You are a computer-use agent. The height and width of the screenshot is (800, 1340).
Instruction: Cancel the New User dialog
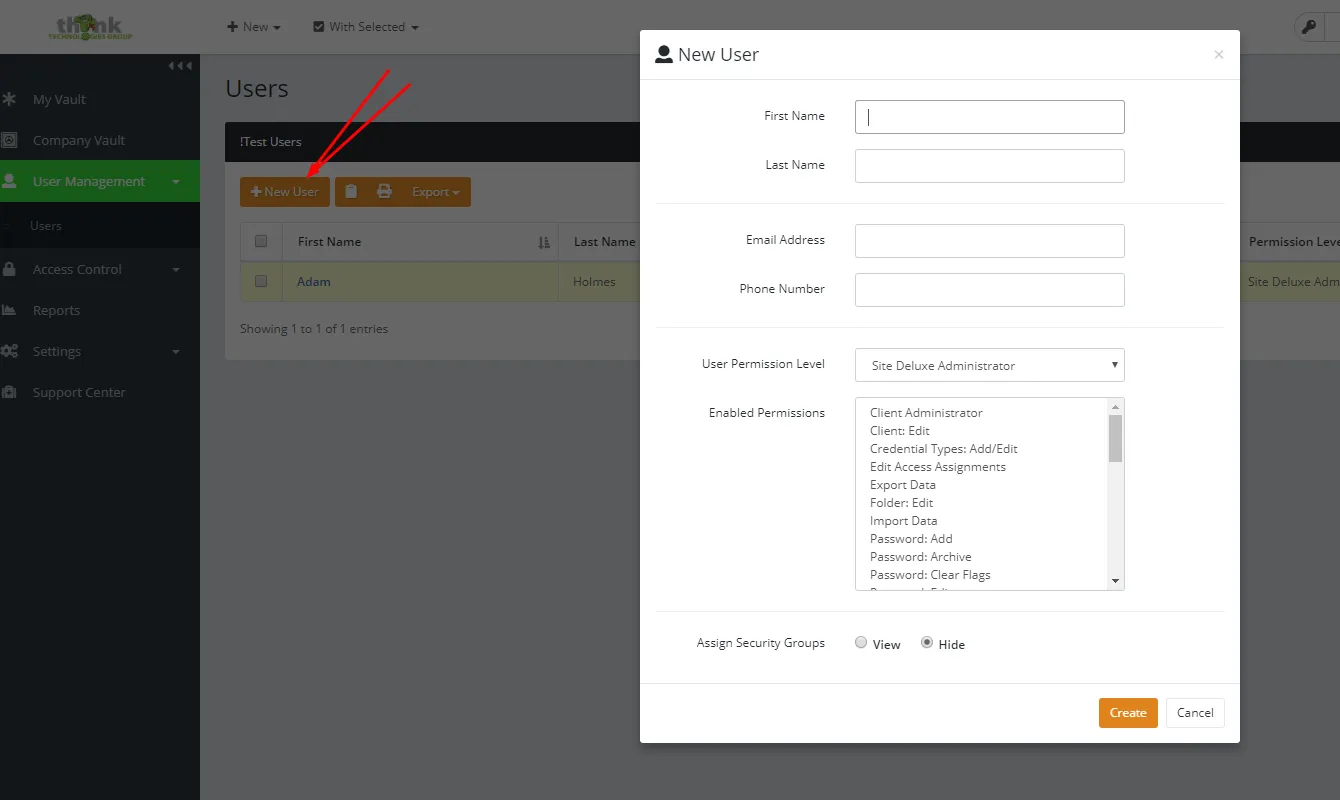tap(1194, 712)
